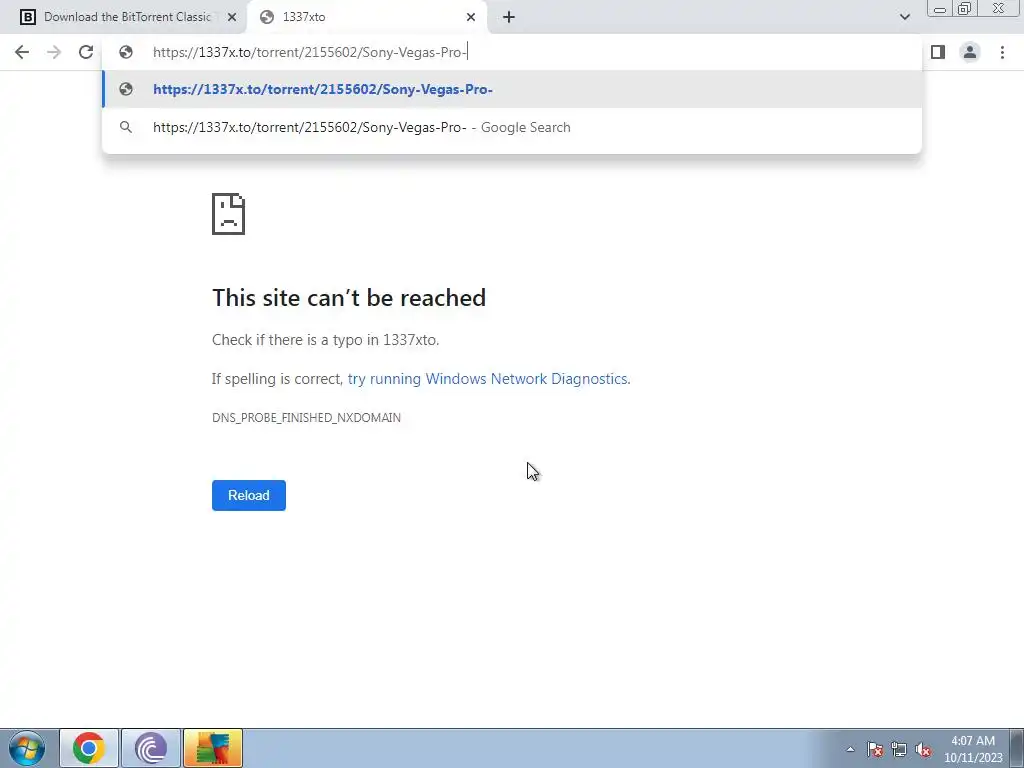Choose the 1337x.to URL autocomplete suggestion

[512, 89]
